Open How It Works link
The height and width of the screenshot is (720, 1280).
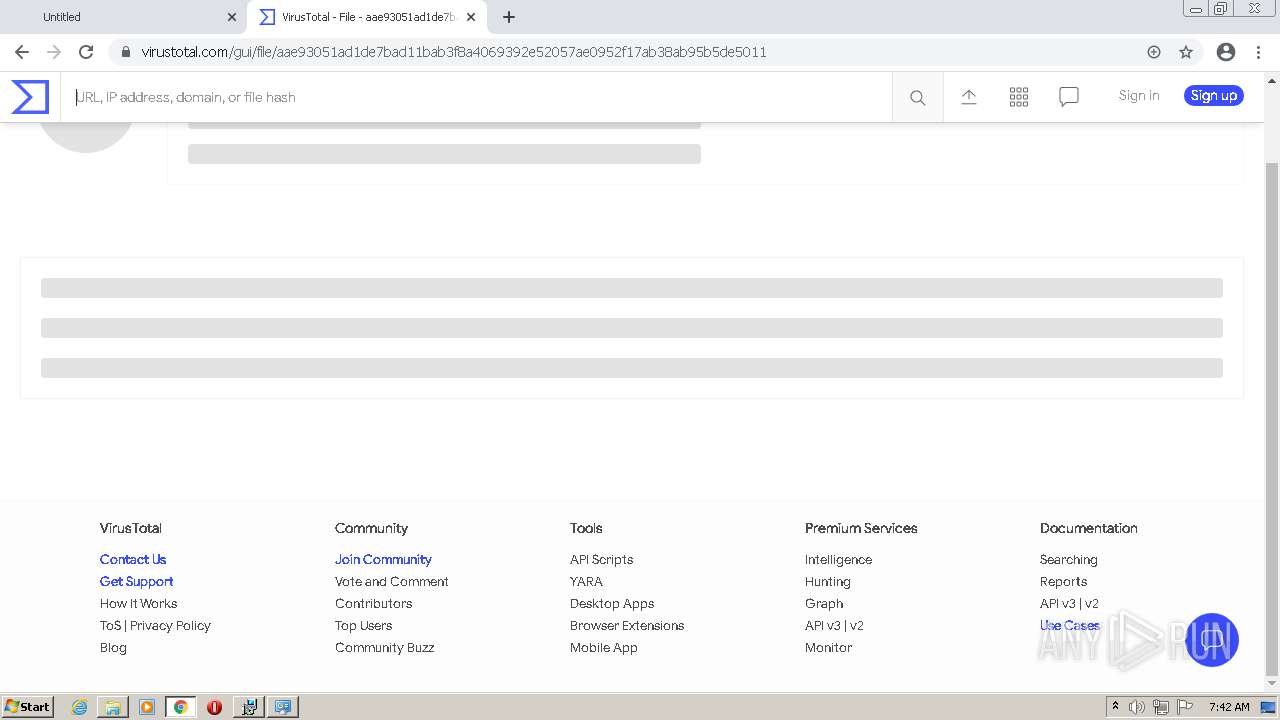pyautogui.click(x=138, y=603)
